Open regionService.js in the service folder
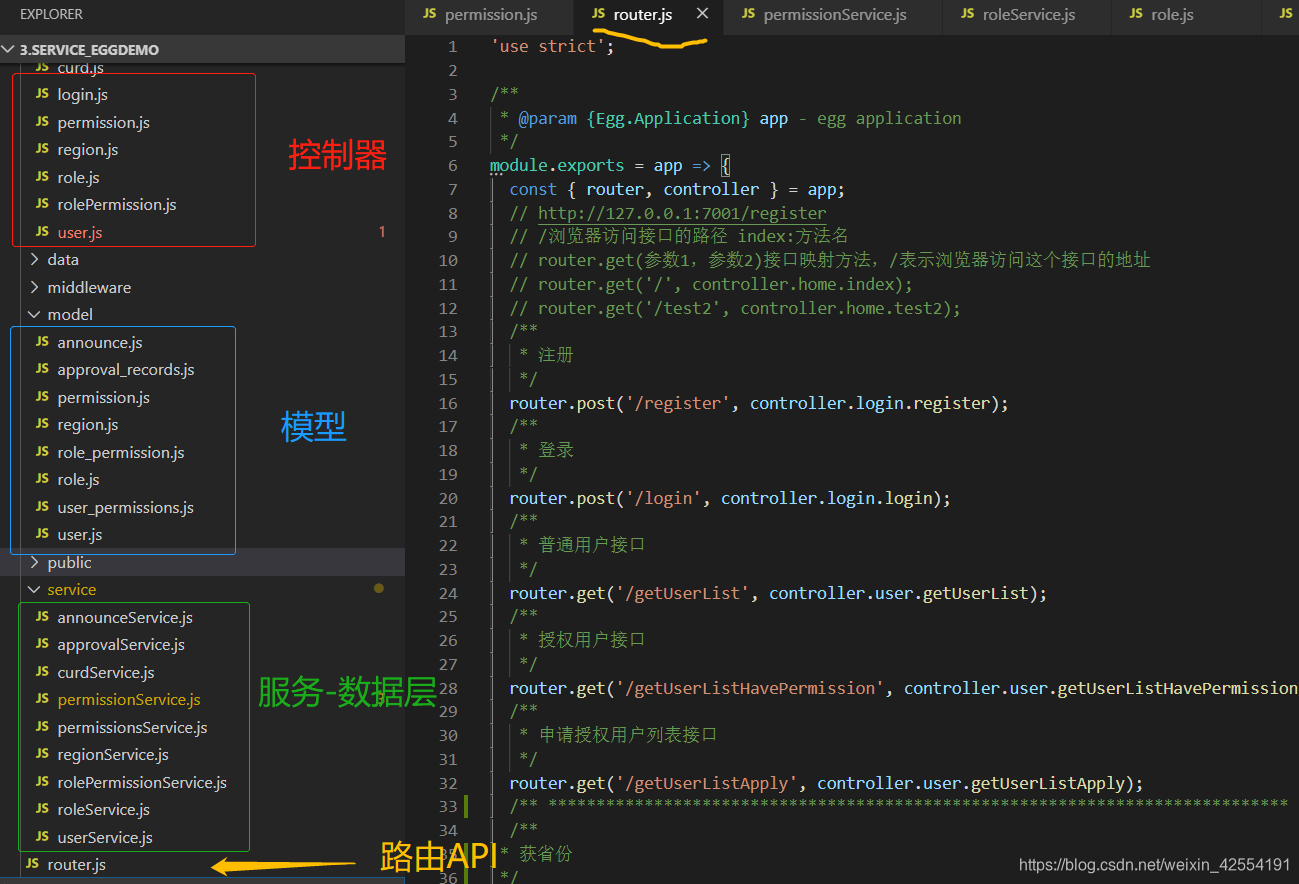This screenshot has height=884, width=1299. (112, 754)
